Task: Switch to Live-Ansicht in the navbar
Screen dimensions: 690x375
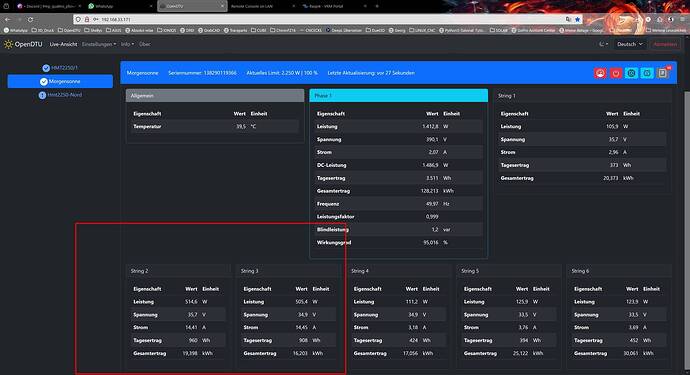Action: [63, 44]
